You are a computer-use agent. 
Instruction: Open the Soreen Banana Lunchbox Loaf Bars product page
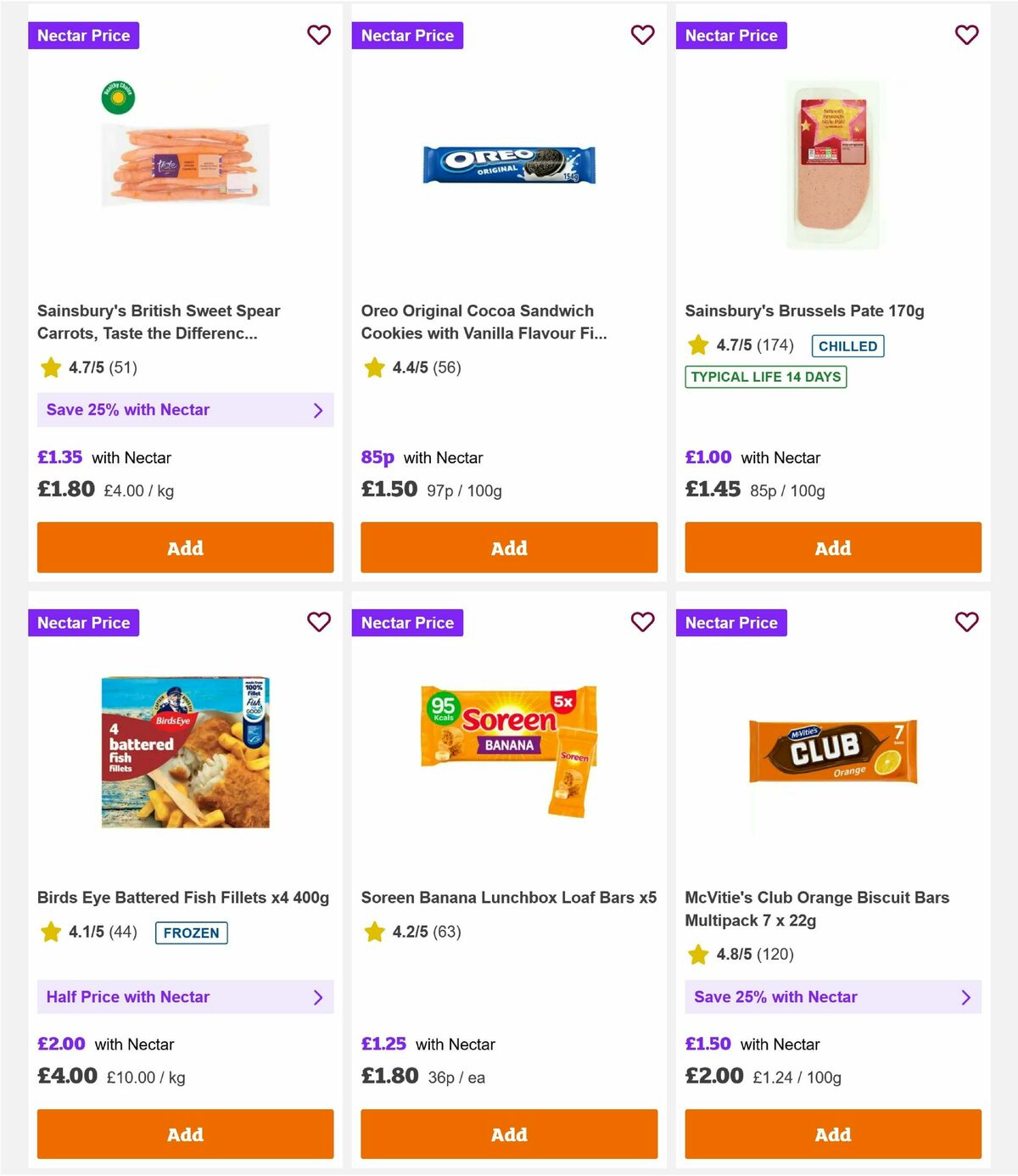click(509, 897)
